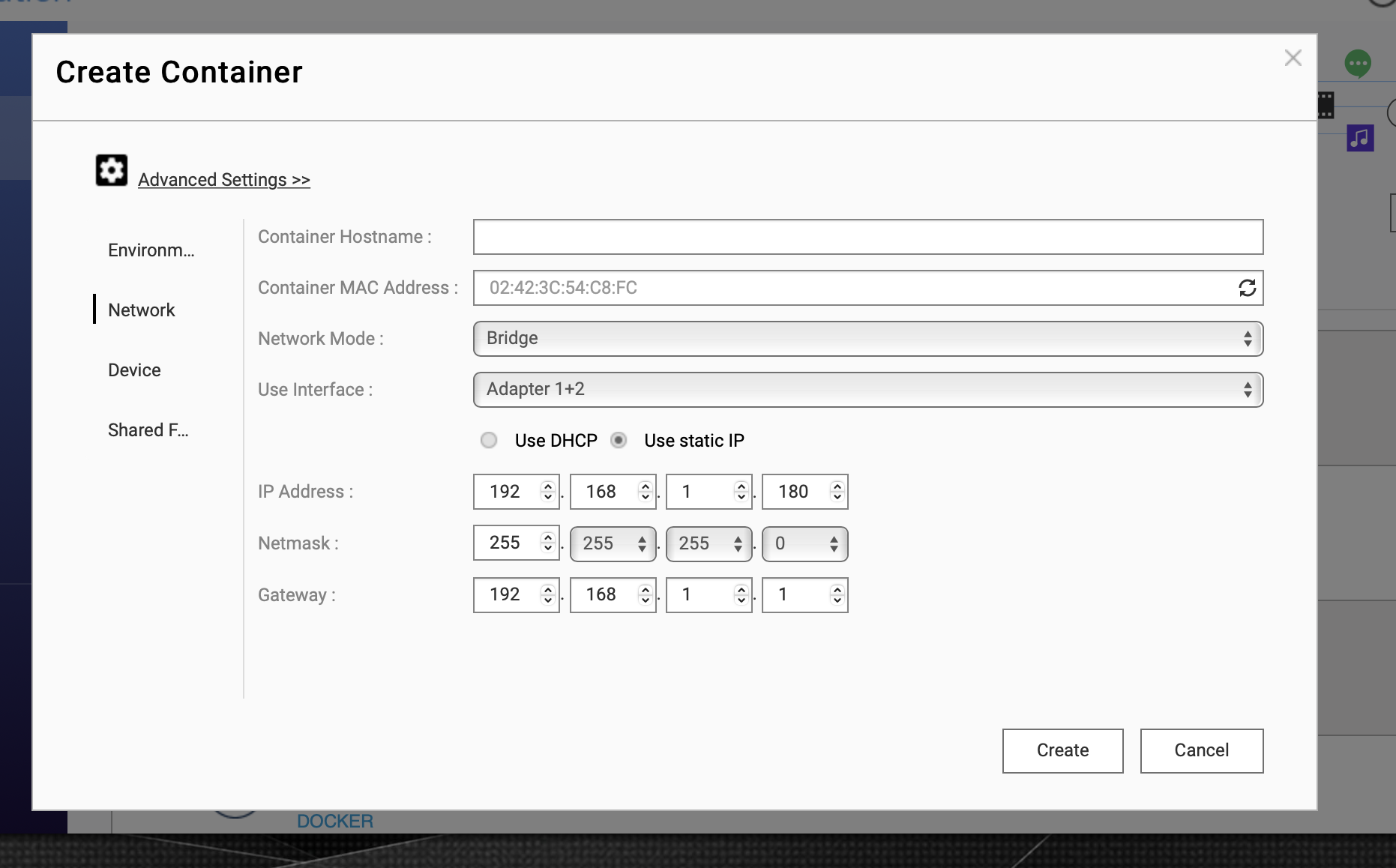Click the Use Interface label

tap(316, 390)
